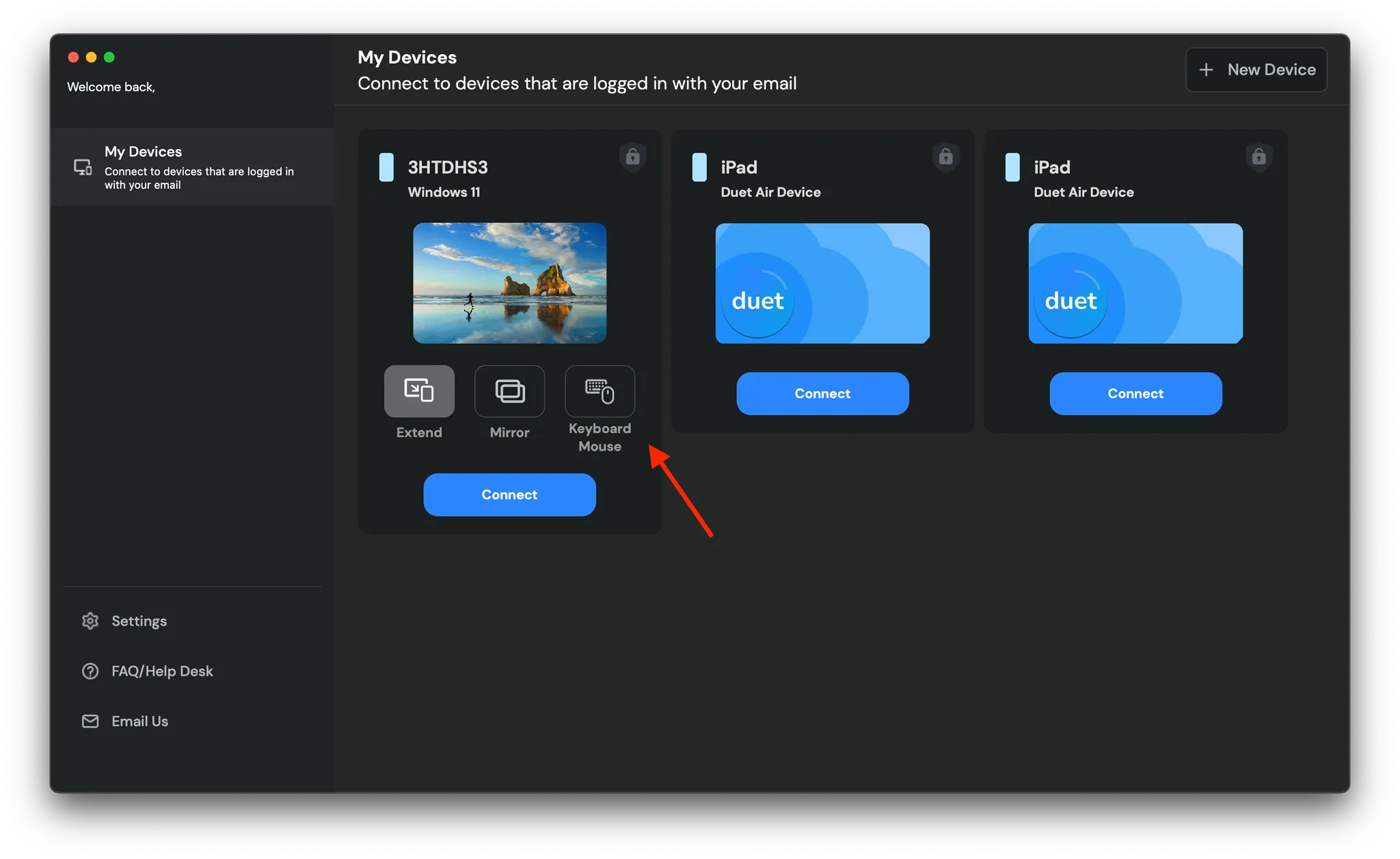1400x859 pixels.
Task: Click the Windows 11 desktop preview thumbnail
Action: (x=509, y=282)
